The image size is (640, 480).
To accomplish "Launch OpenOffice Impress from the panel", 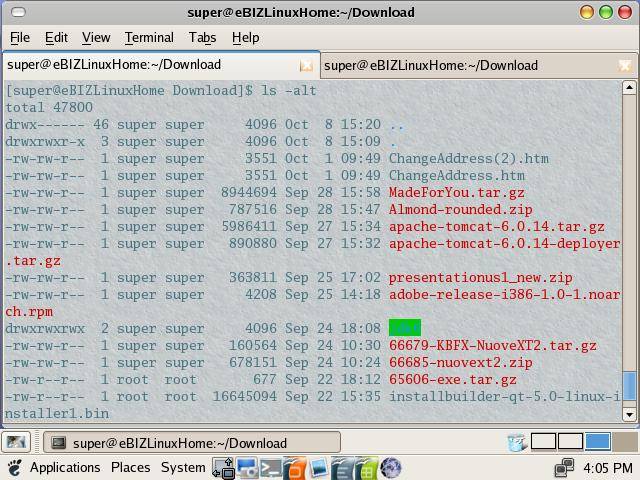I will click(x=295, y=468).
